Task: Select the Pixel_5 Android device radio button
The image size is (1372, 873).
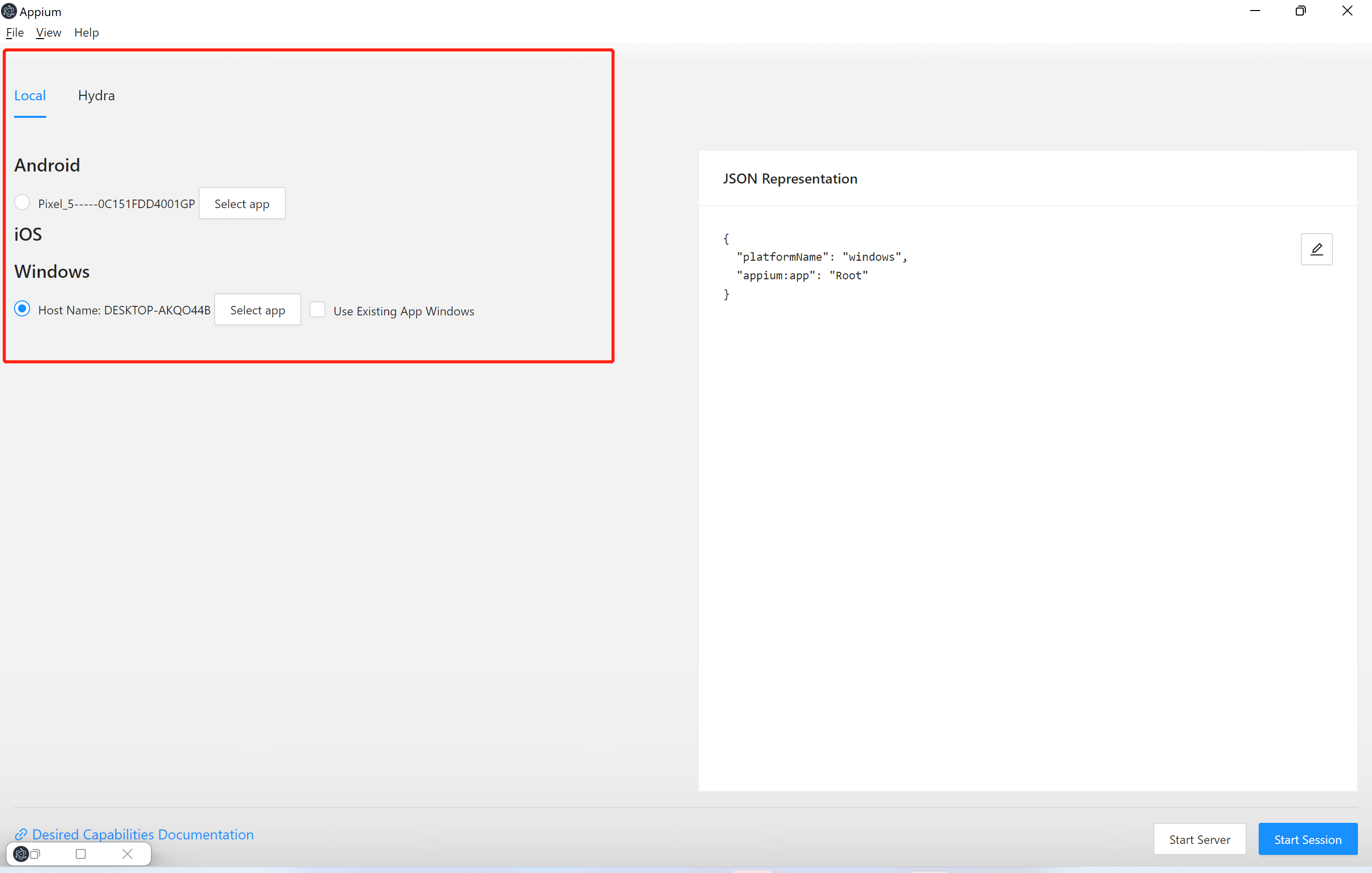Action: click(x=22, y=202)
